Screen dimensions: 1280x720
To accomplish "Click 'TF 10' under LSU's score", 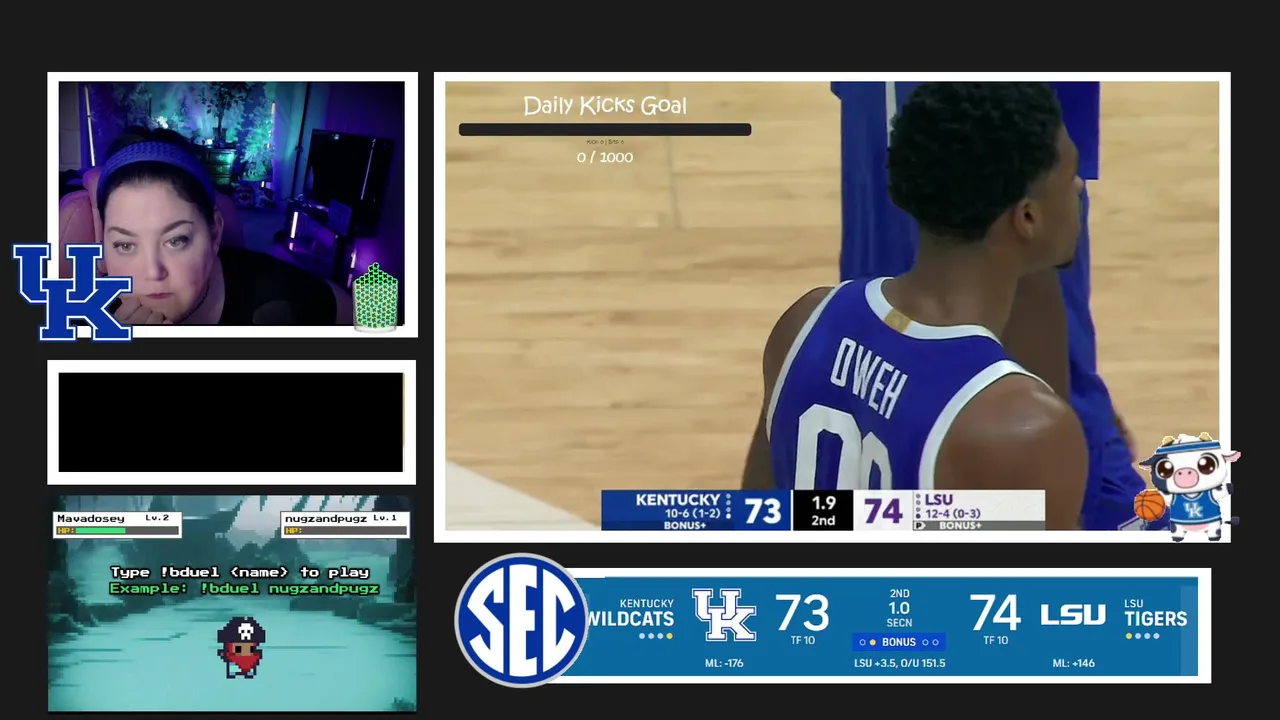I will 996,641.
